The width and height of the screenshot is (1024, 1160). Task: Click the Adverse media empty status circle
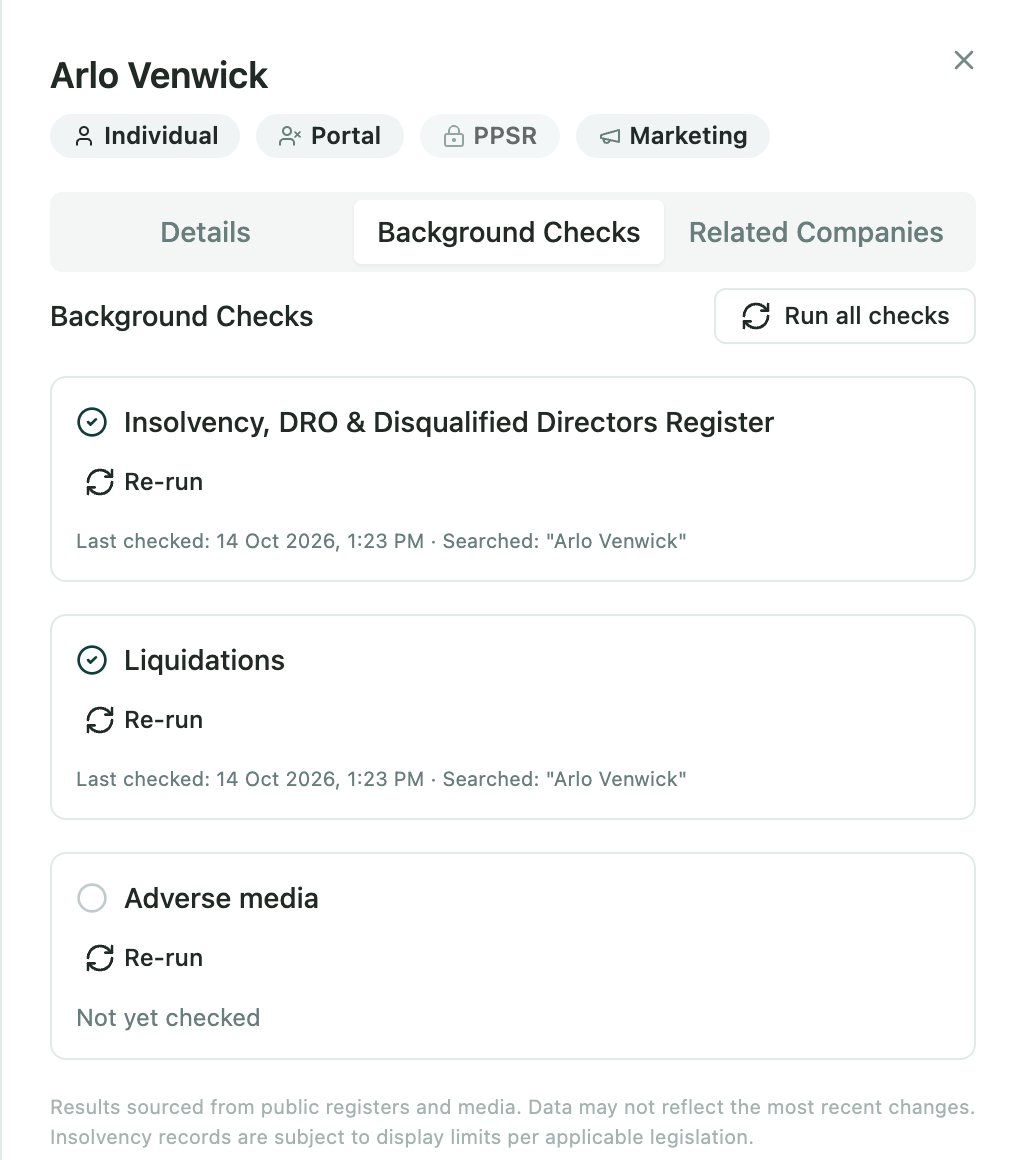coord(92,898)
